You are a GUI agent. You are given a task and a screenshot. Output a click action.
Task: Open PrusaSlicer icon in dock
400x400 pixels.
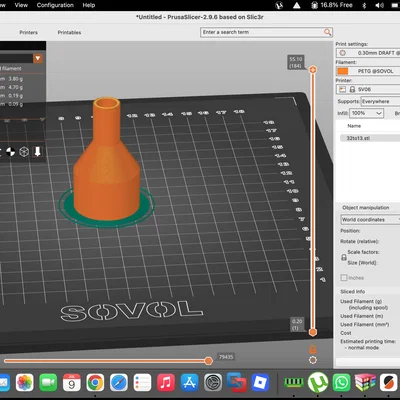coord(389,383)
